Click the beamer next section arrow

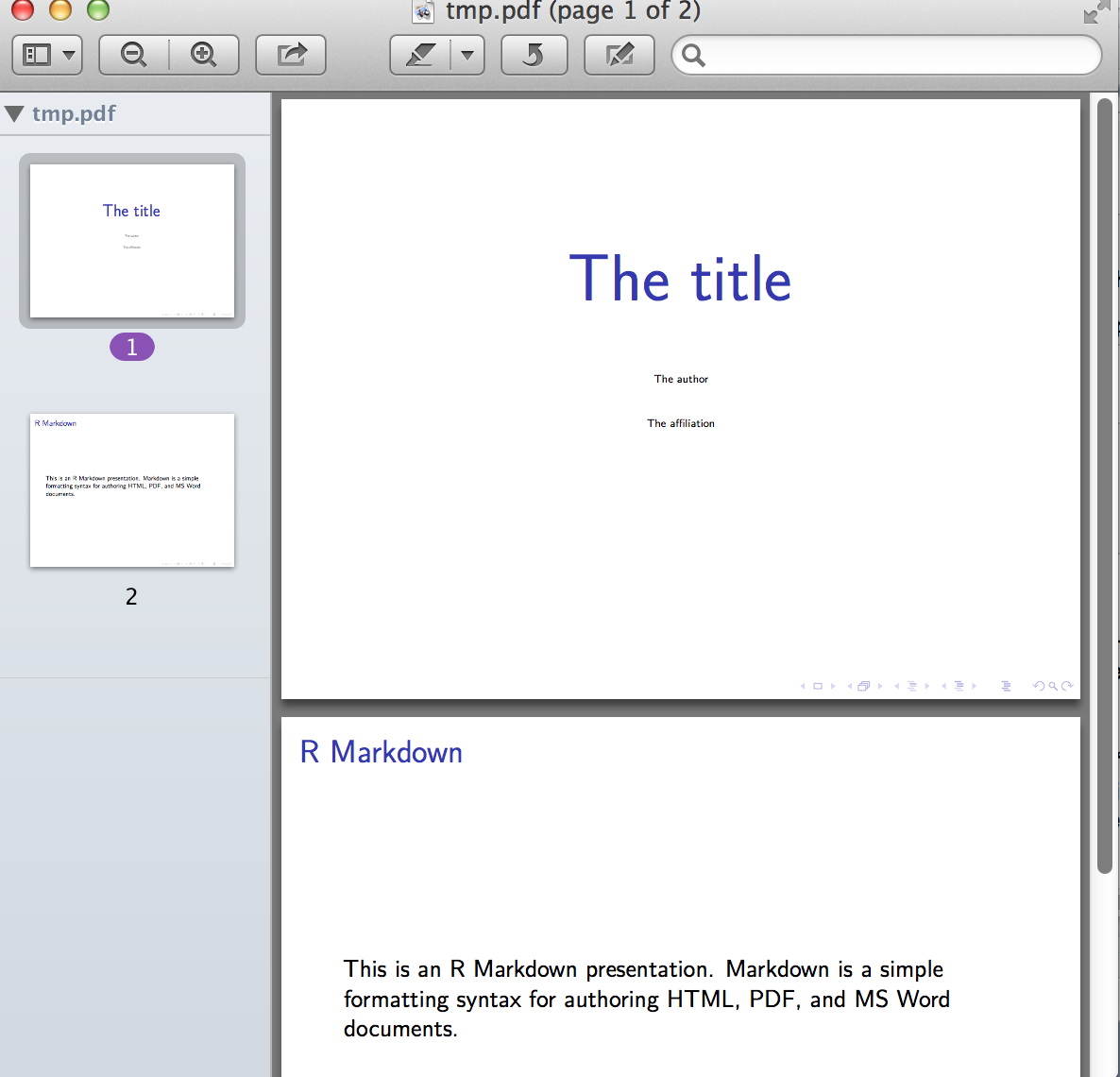click(x=975, y=686)
